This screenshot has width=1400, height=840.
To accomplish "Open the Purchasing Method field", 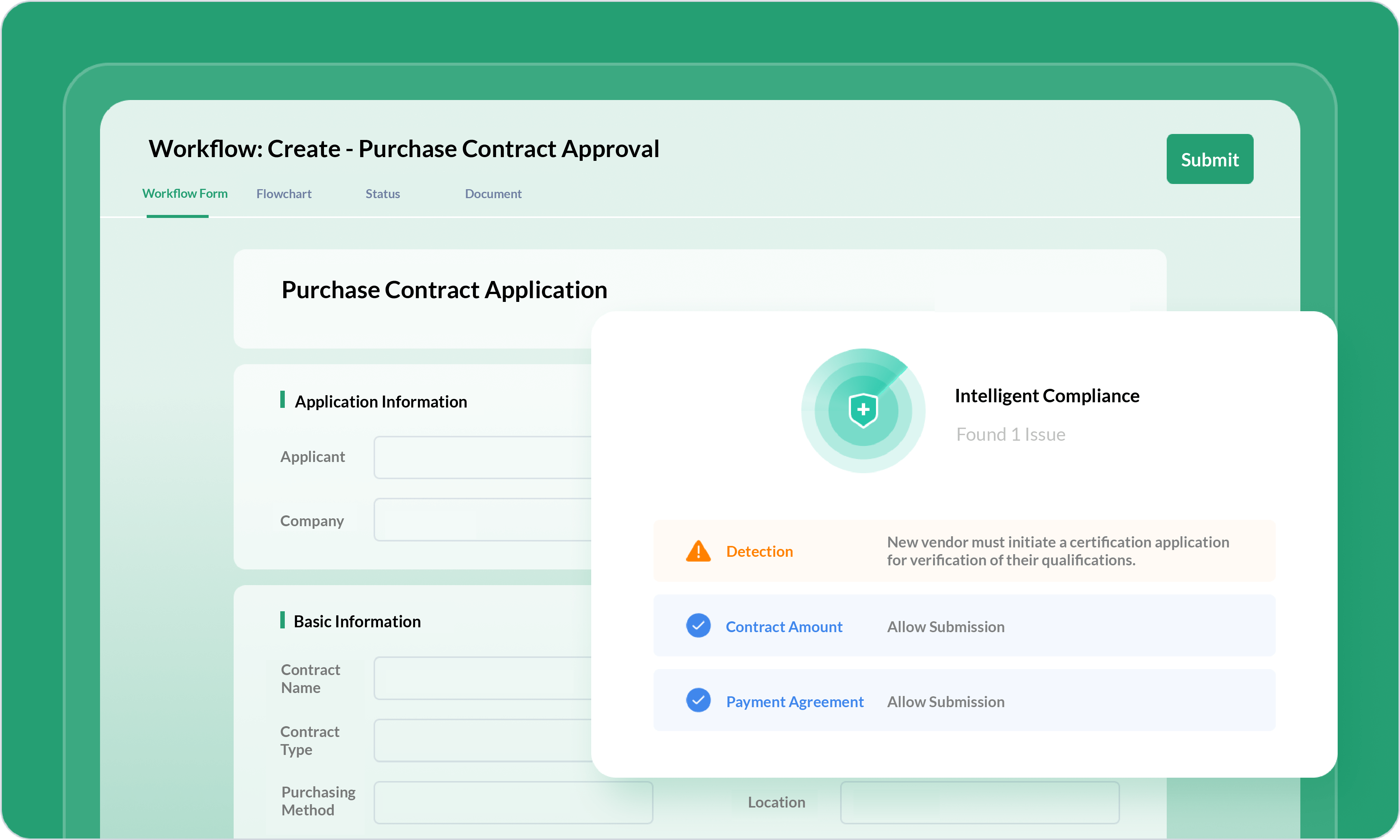I will [513, 803].
